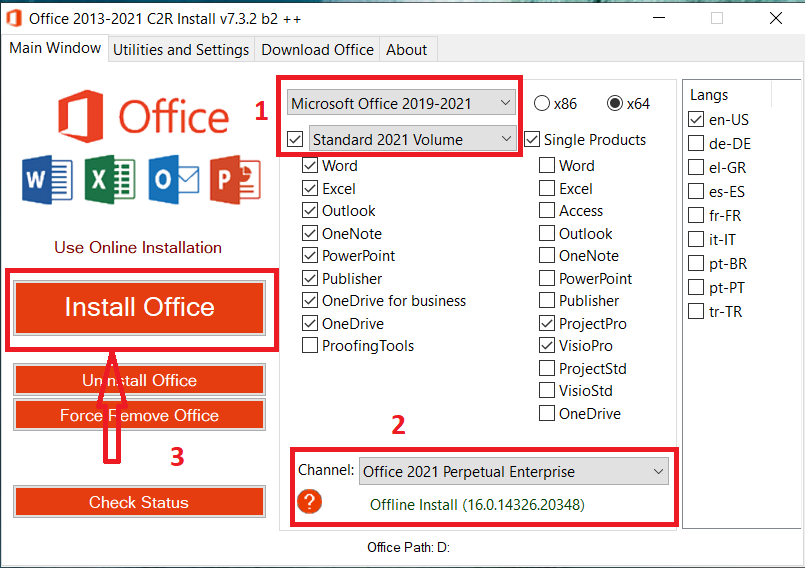Check Publisher under Single Products
Image resolution: width=805 pixels, height=568 pixels.
[547, 300]
